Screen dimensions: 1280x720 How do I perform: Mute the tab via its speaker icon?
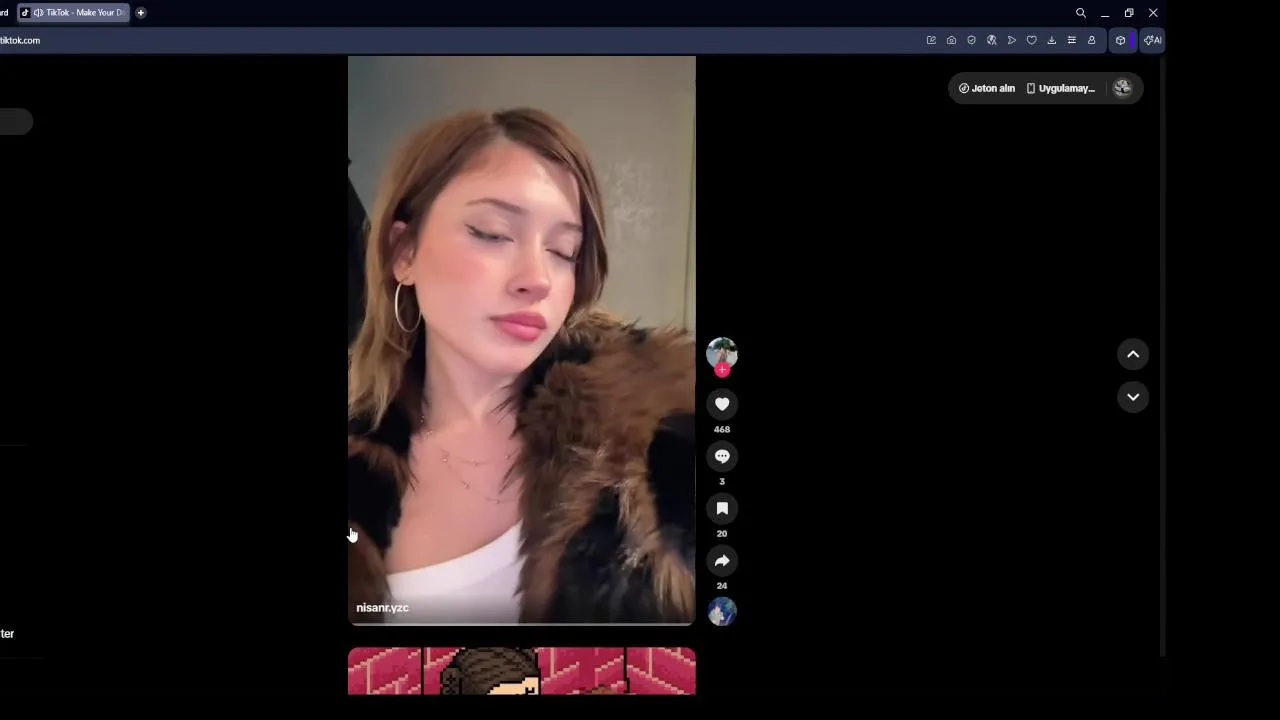38,13
